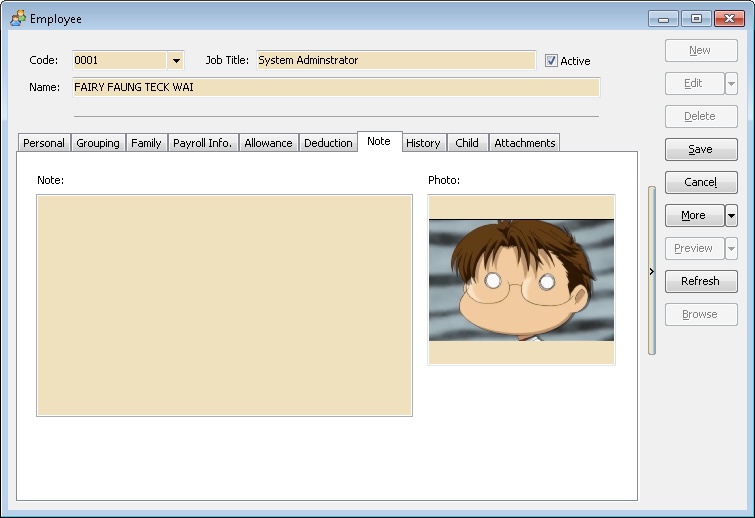Click the More button
The height and width of the screenshot is (518, 755).
pos(693,215)
